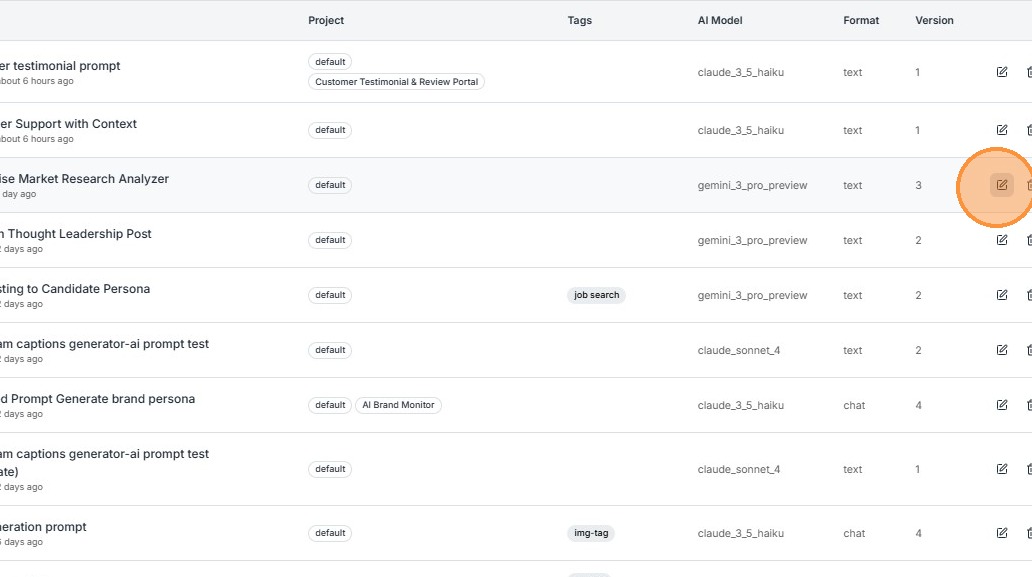Select the job search tag
Screen dimensions: 1032x577
tap(597, 295)
